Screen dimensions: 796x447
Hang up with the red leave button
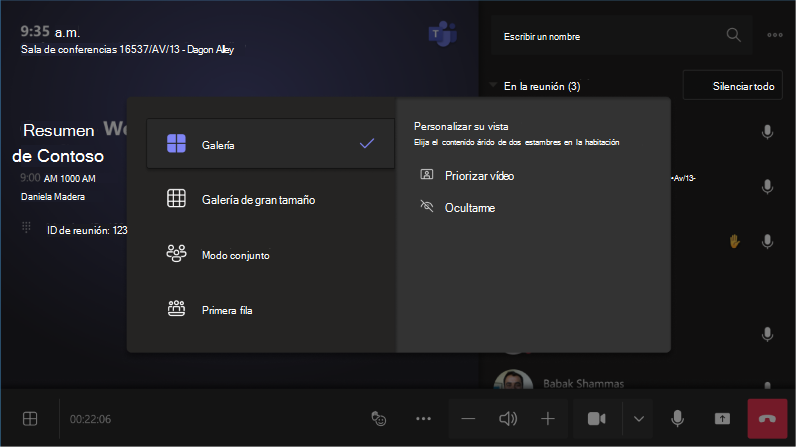767,419
